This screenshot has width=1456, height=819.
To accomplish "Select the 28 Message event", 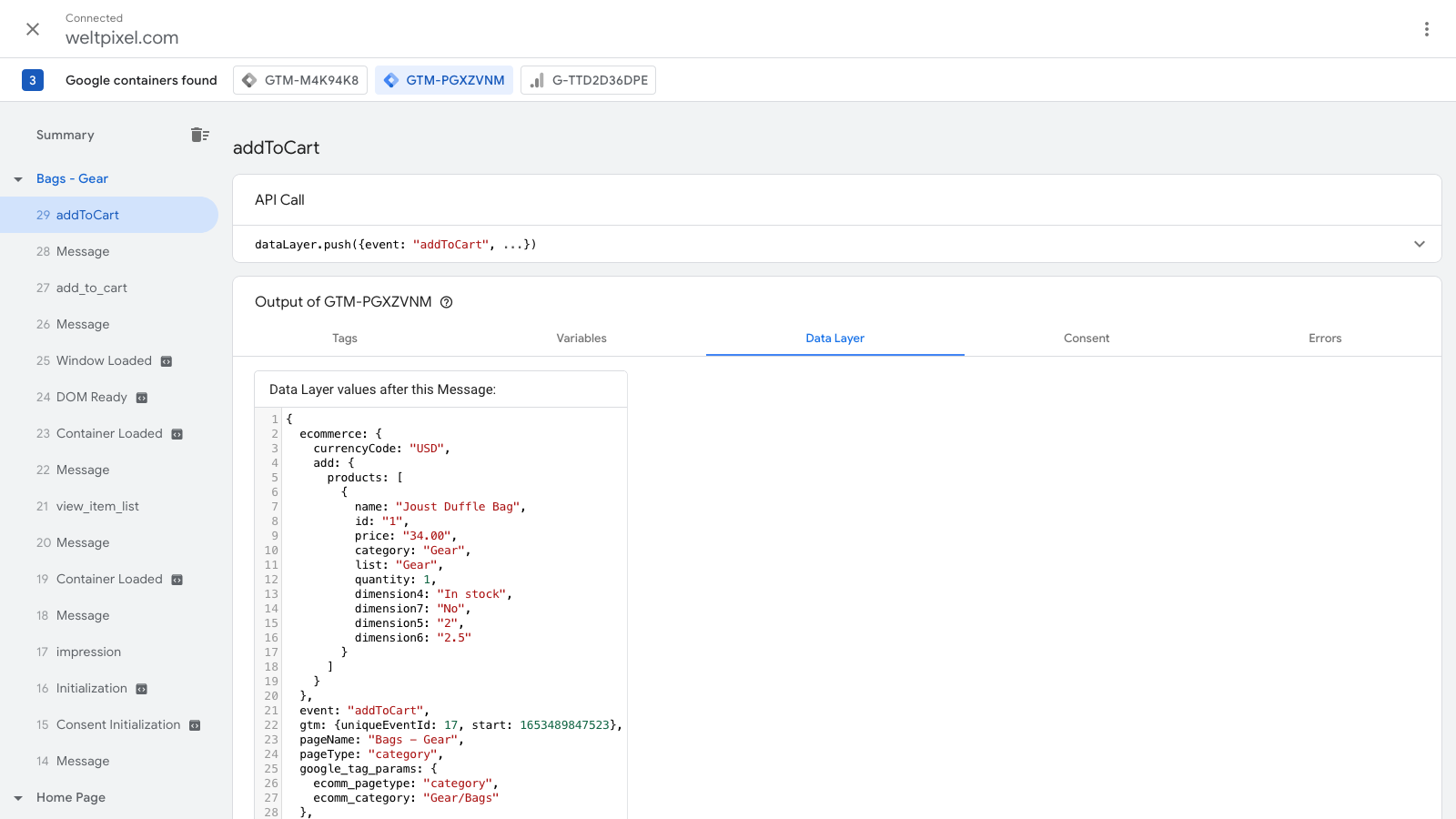I will (109, 251).
